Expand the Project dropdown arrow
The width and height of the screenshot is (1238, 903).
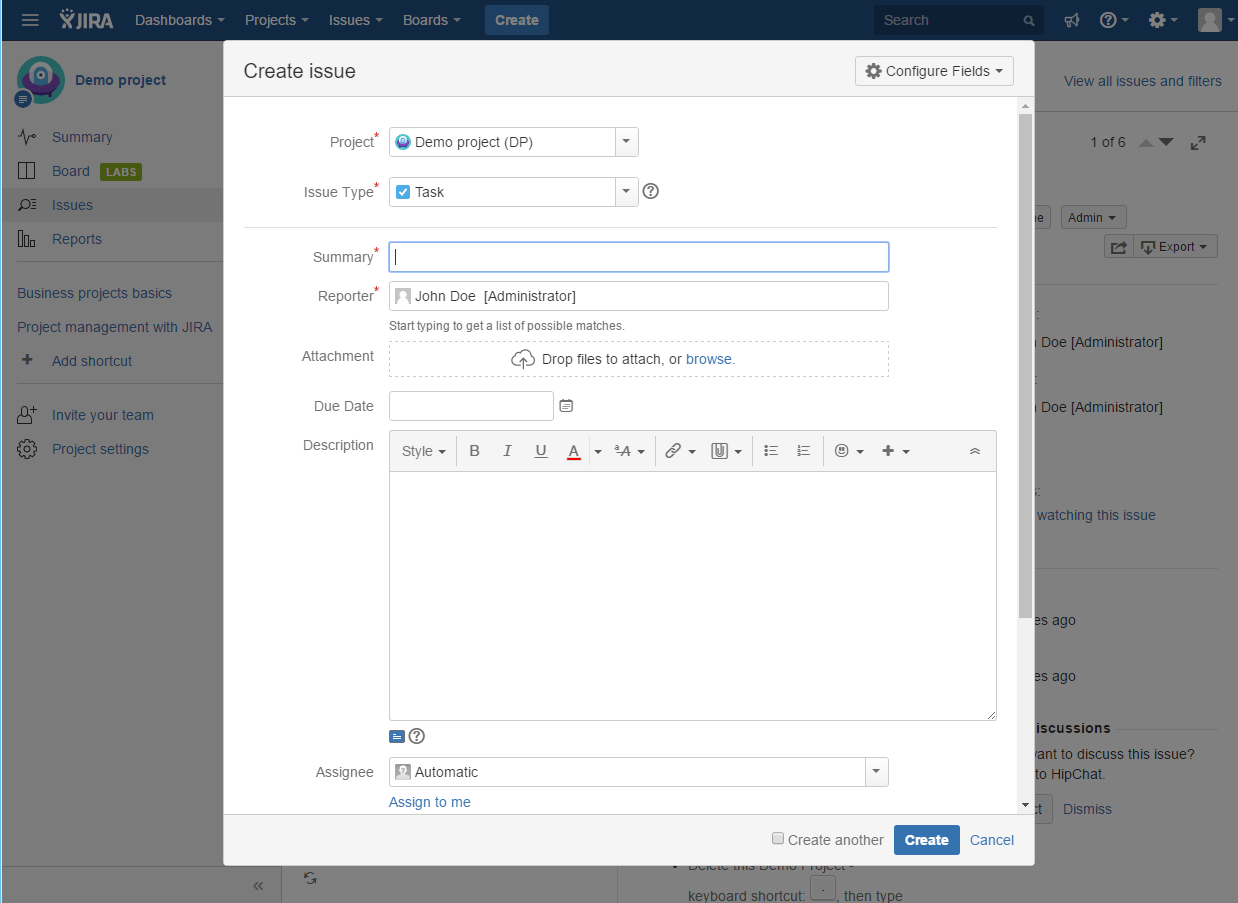(626, 142)
